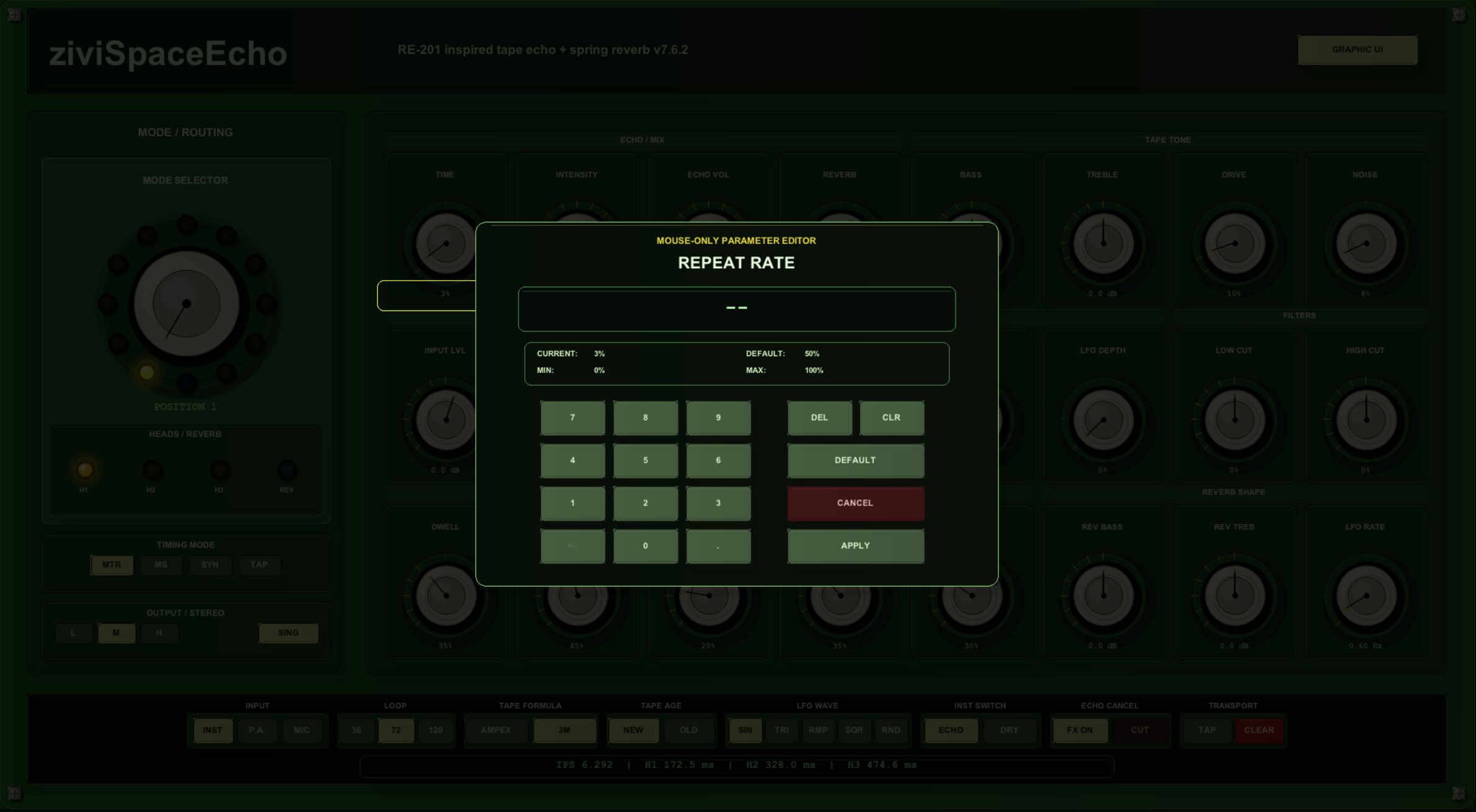Delete last digit with DEL
The image size is (1476, 812).
[x=819, y=417]
